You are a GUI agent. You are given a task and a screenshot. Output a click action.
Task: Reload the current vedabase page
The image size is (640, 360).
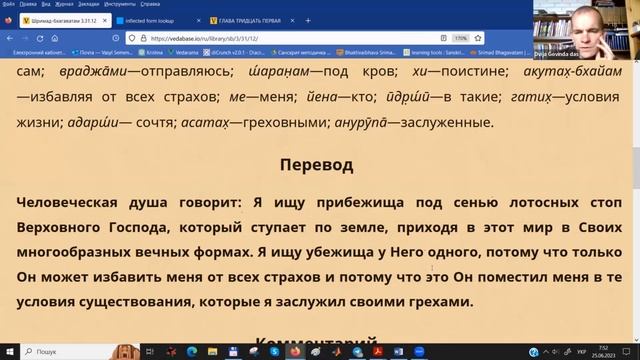(40, 38)
